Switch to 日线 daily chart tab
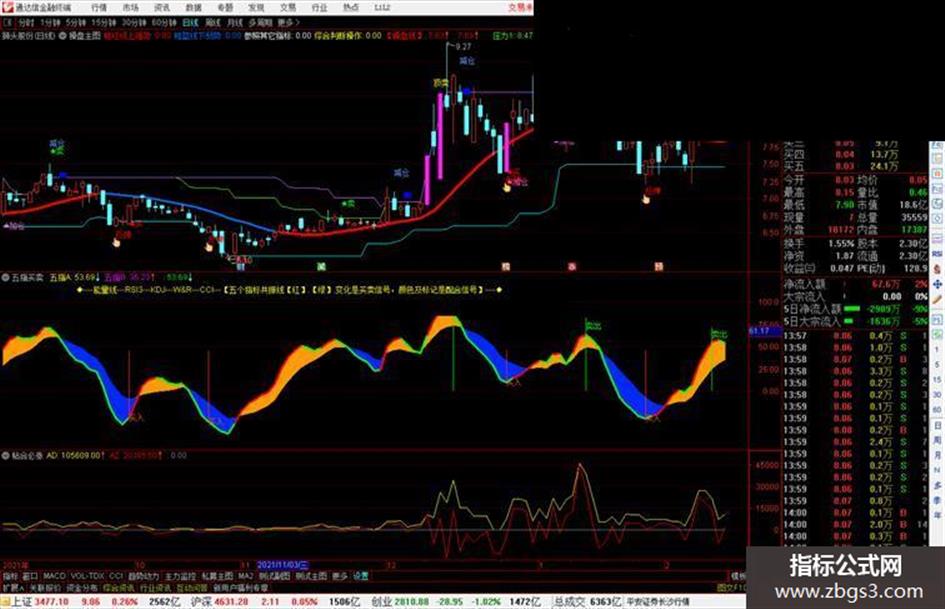 point(190,23)
